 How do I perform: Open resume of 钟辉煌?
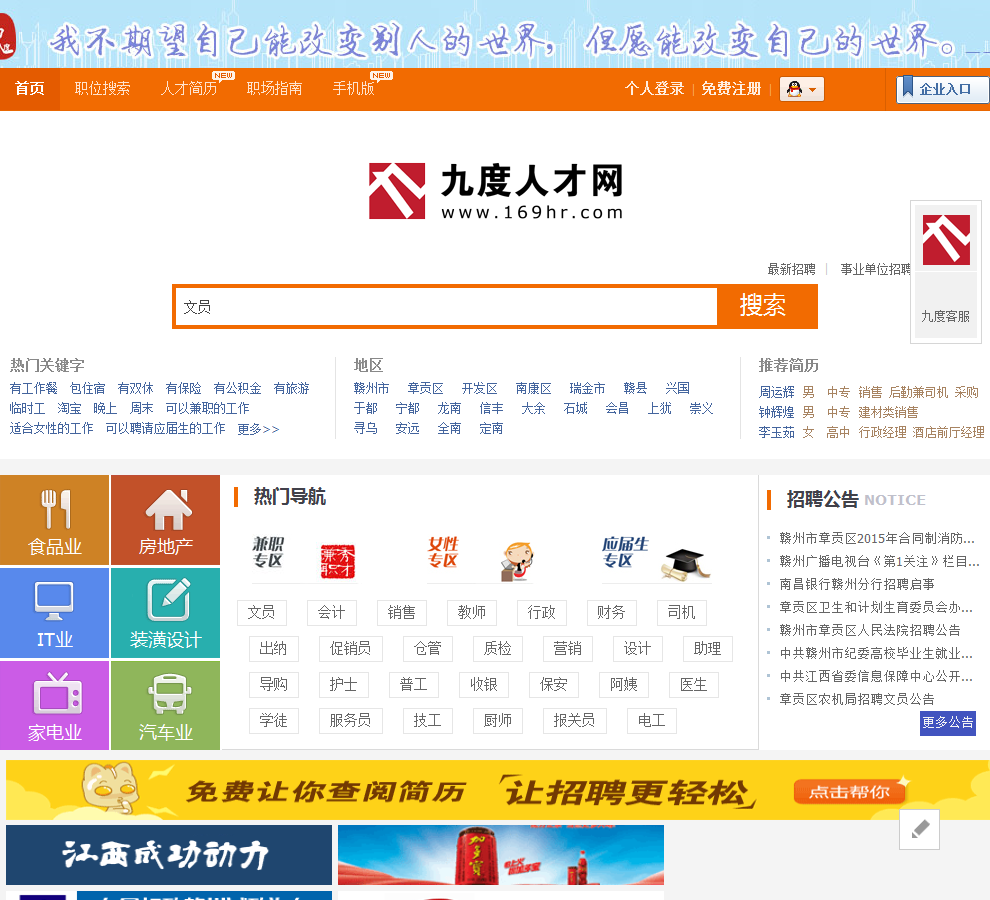(x=777, y=412)
